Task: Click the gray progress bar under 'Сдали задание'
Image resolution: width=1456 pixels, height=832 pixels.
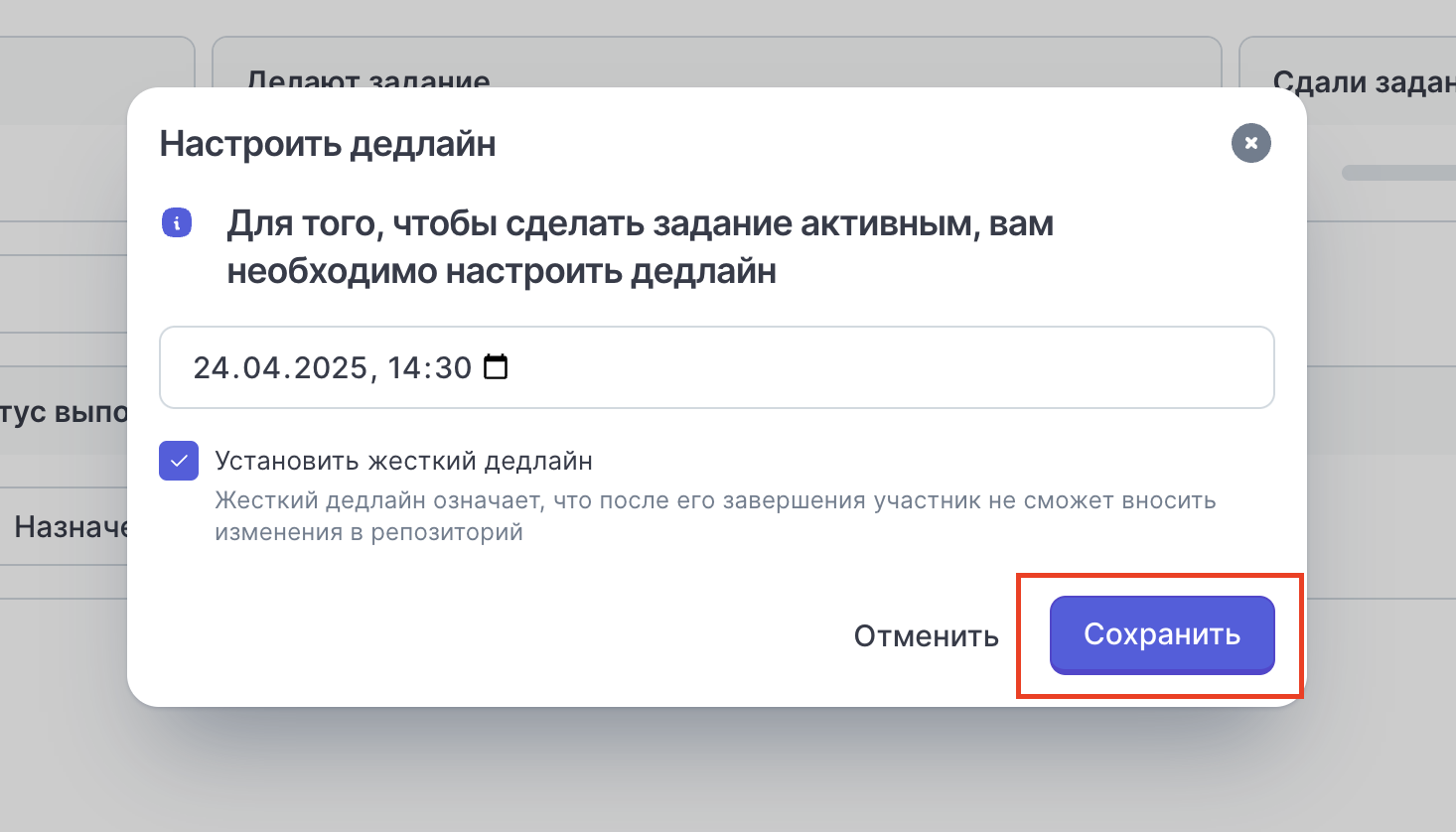Action: [1398, 173]
